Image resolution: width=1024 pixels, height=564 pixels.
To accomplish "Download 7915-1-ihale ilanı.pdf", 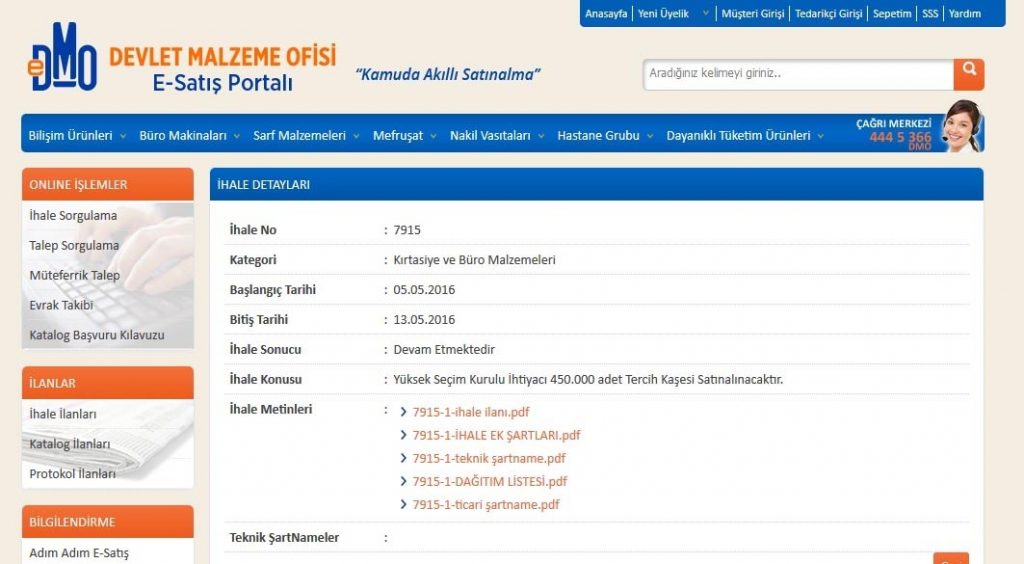I will pos(471,412).
